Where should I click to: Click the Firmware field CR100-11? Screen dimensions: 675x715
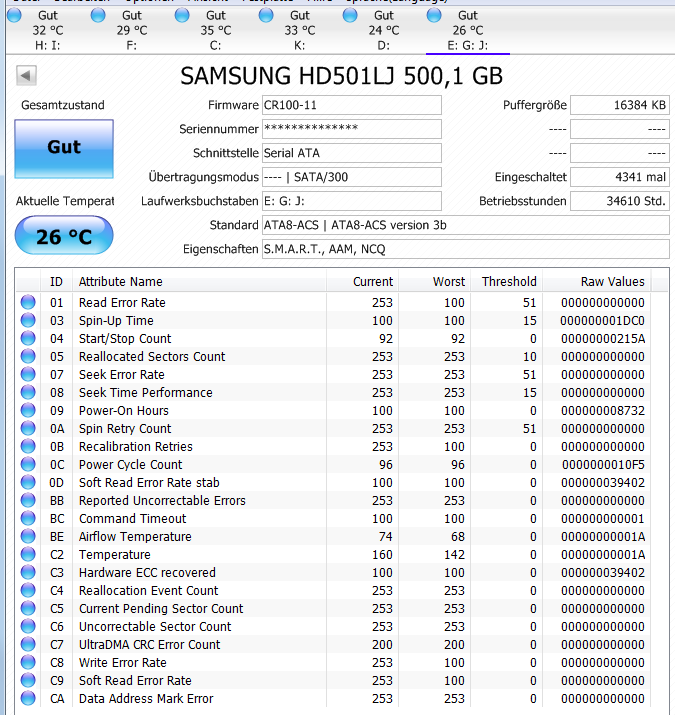[352, 105]
